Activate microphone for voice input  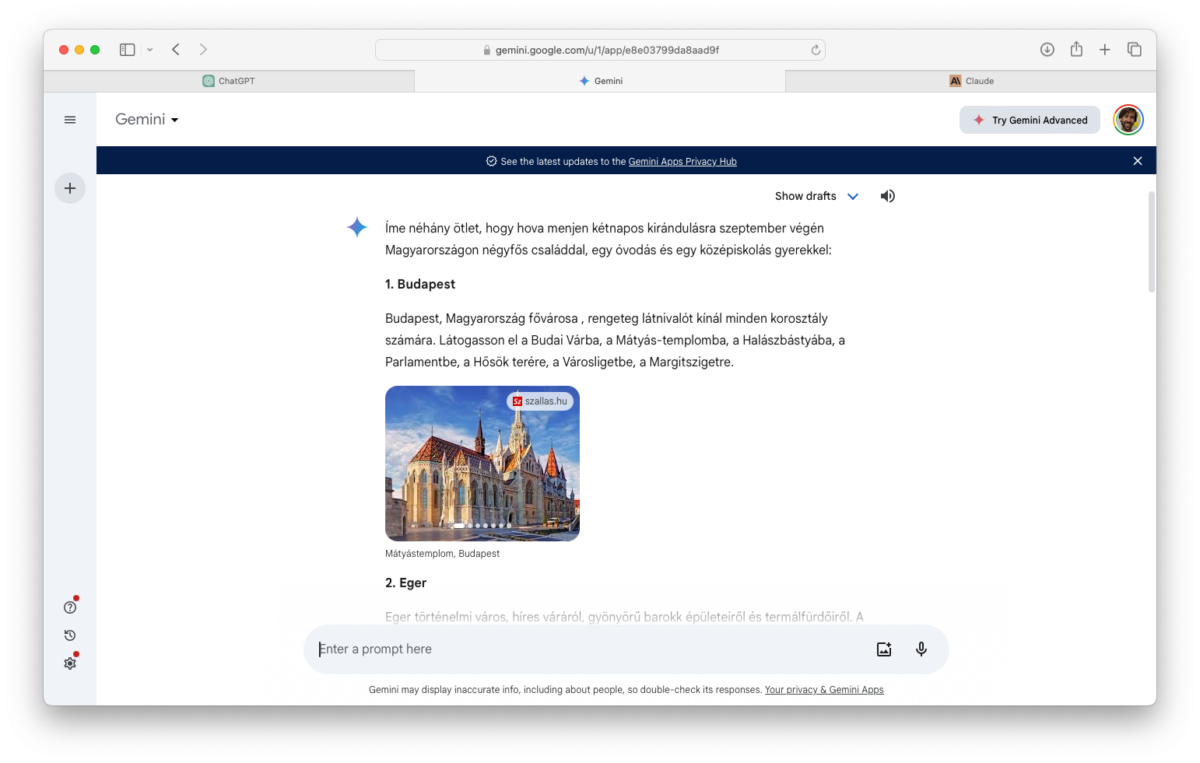[x=921, y=649]
